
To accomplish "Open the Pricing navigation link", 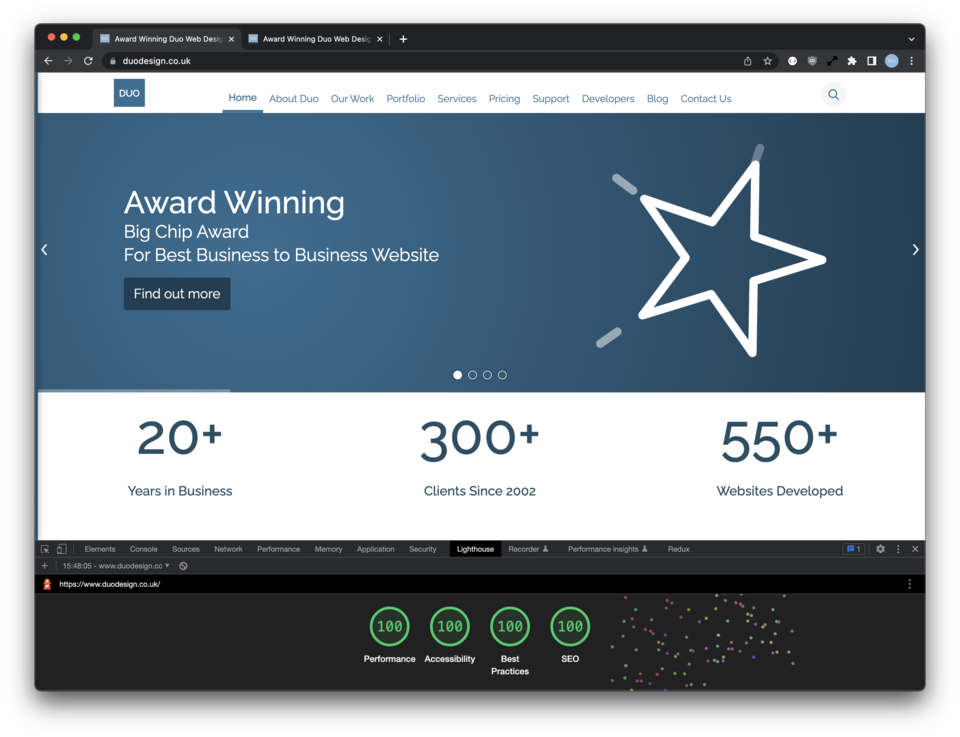I will [504, 99].
